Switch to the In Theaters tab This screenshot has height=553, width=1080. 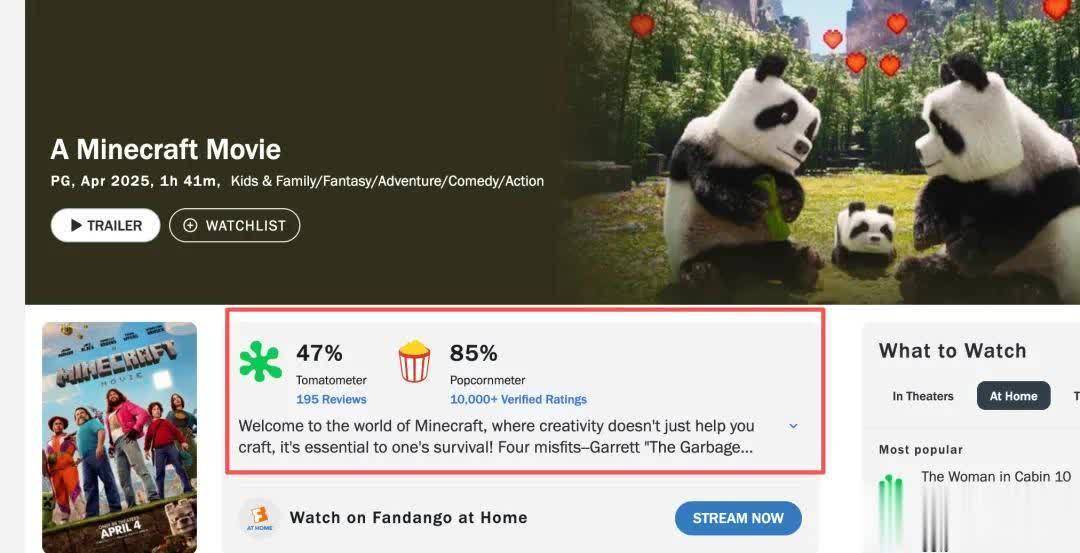(x=923, y=396)
